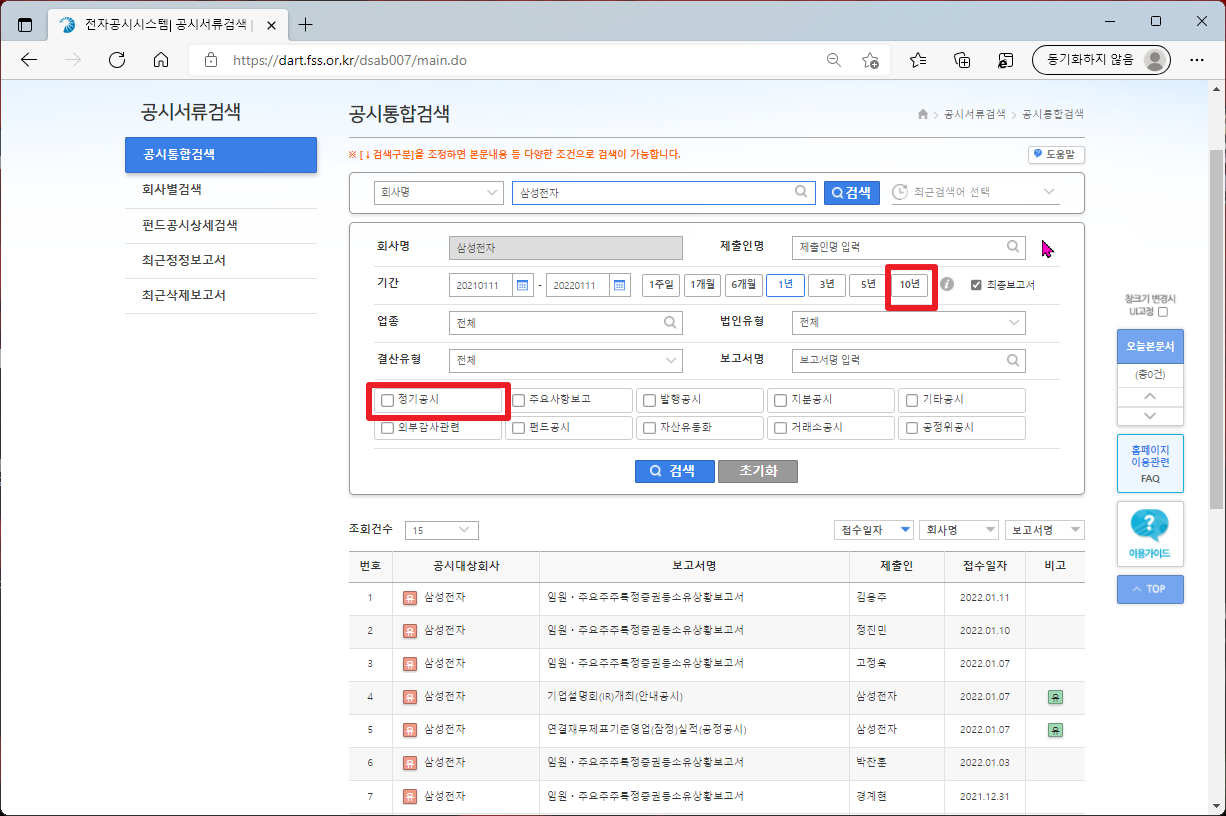Close the 전자공시시스템 tab
This screenshot has height=816, width=1226.
pos(271,24)
